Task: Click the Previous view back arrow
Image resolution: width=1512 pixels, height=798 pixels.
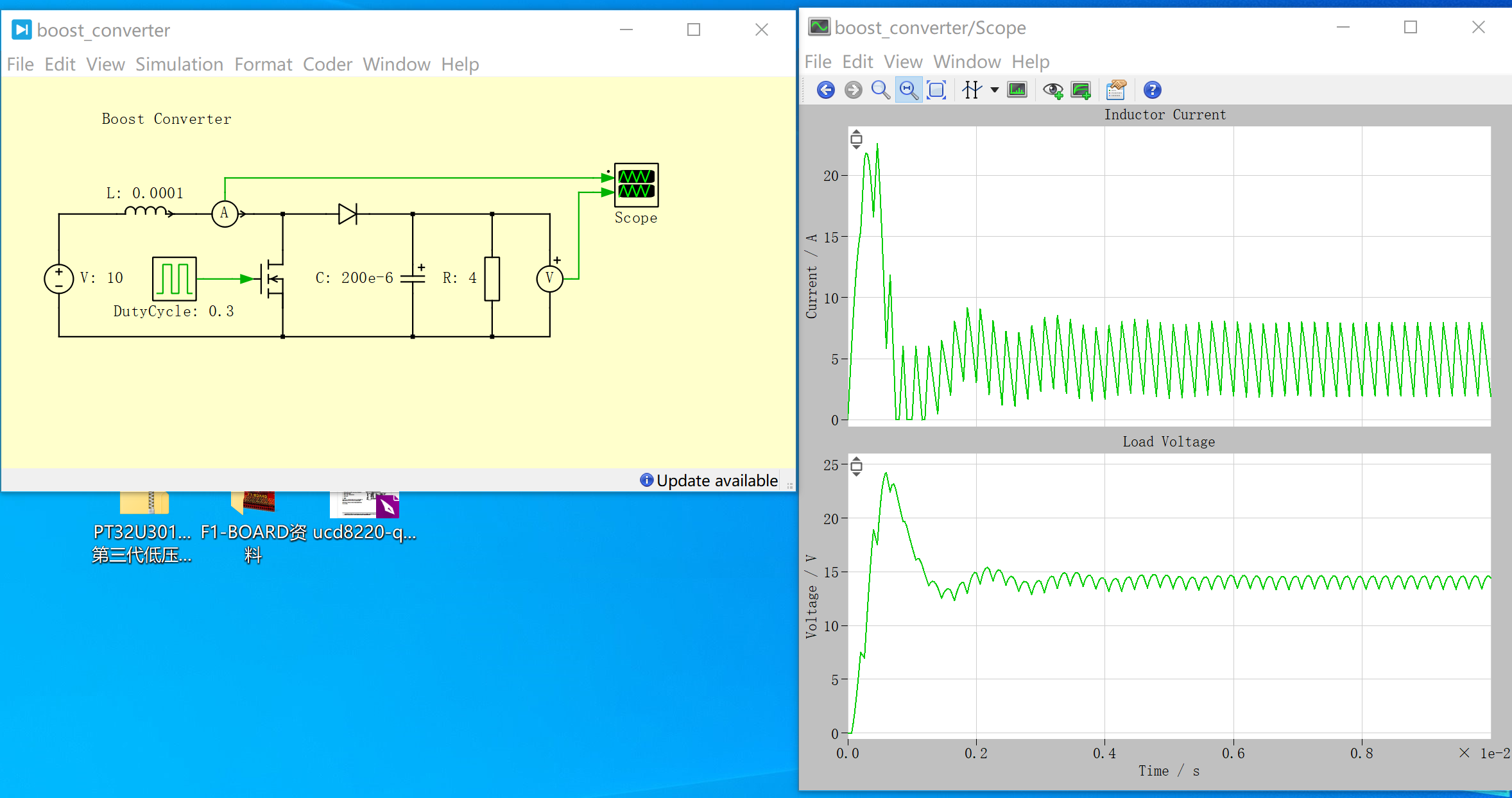Action: (825, 90)
